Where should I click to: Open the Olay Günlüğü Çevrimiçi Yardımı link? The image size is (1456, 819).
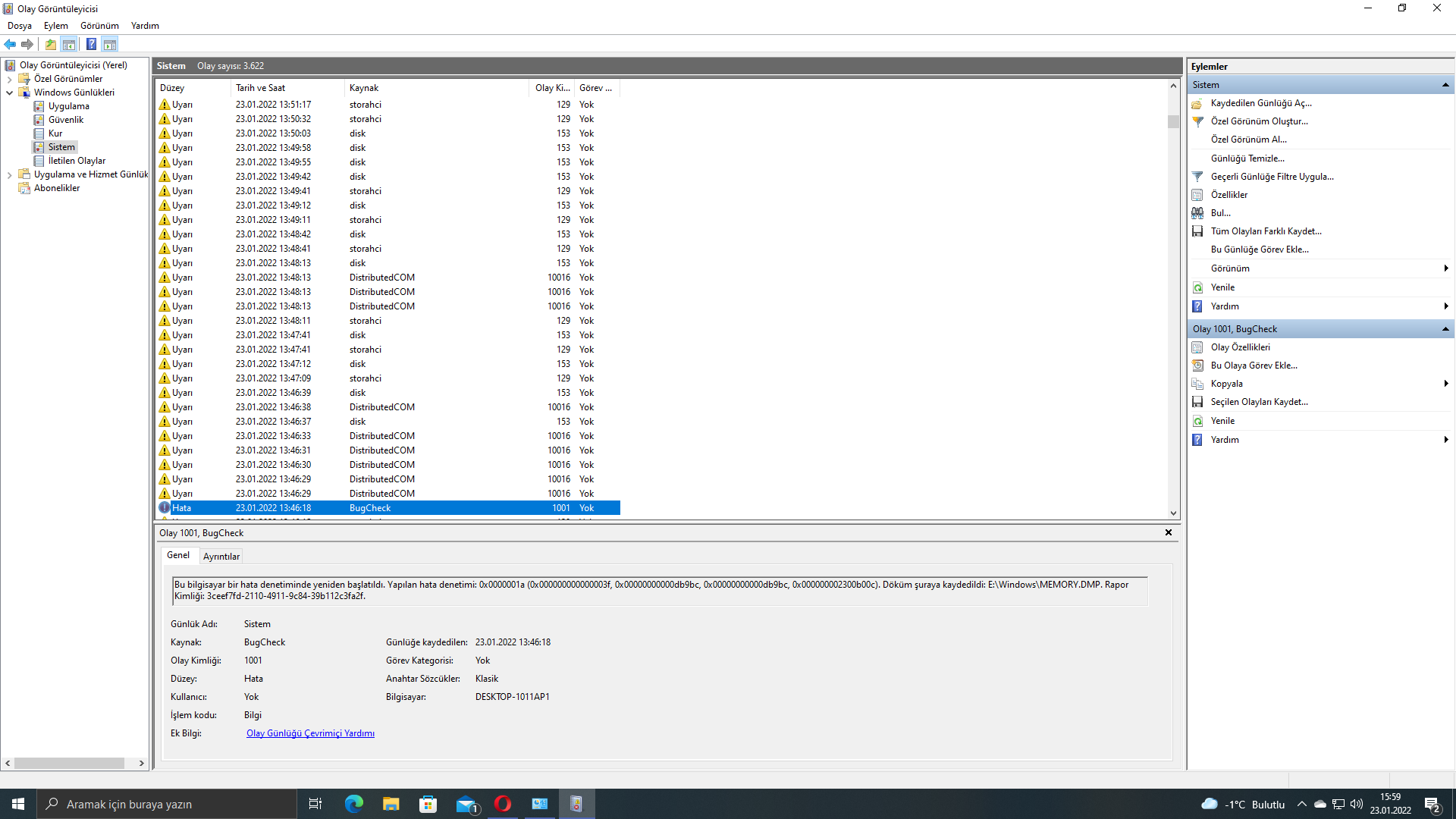tap(310, 733)
